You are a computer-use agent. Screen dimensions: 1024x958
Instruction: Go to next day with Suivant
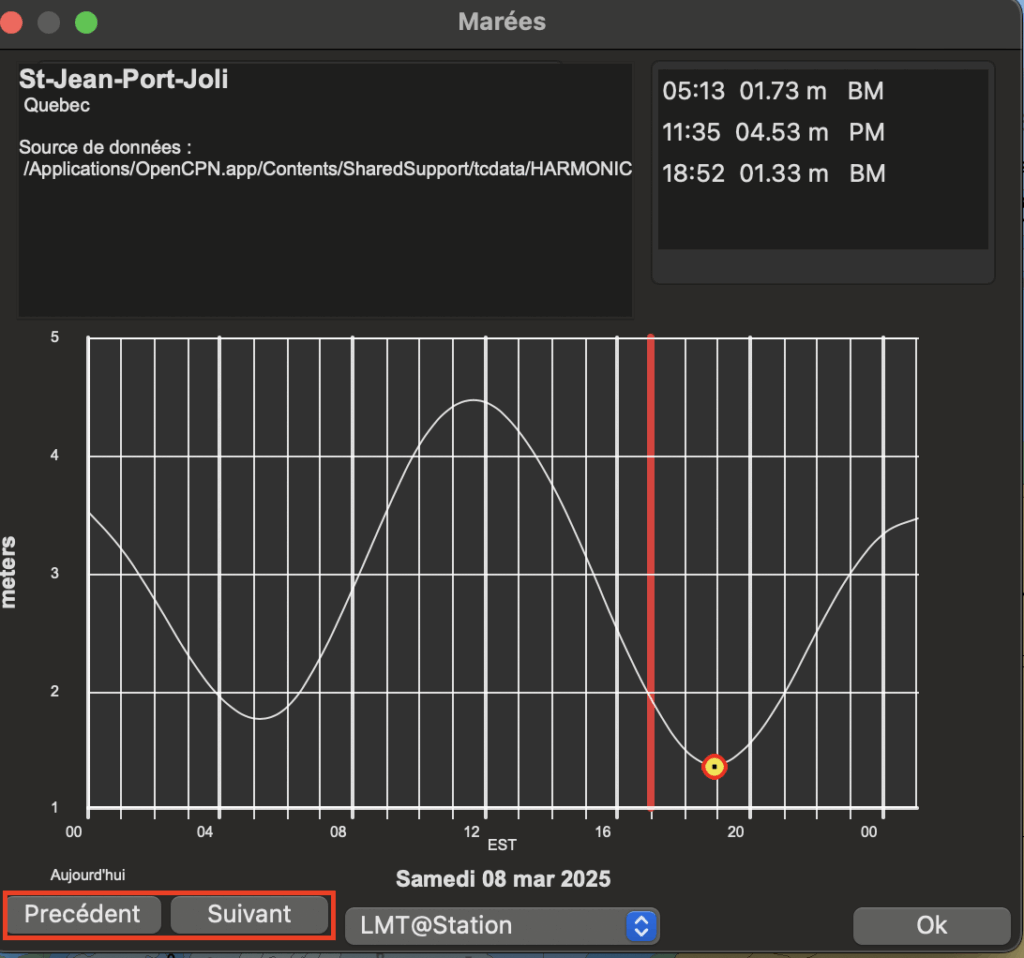coord(249,914)
